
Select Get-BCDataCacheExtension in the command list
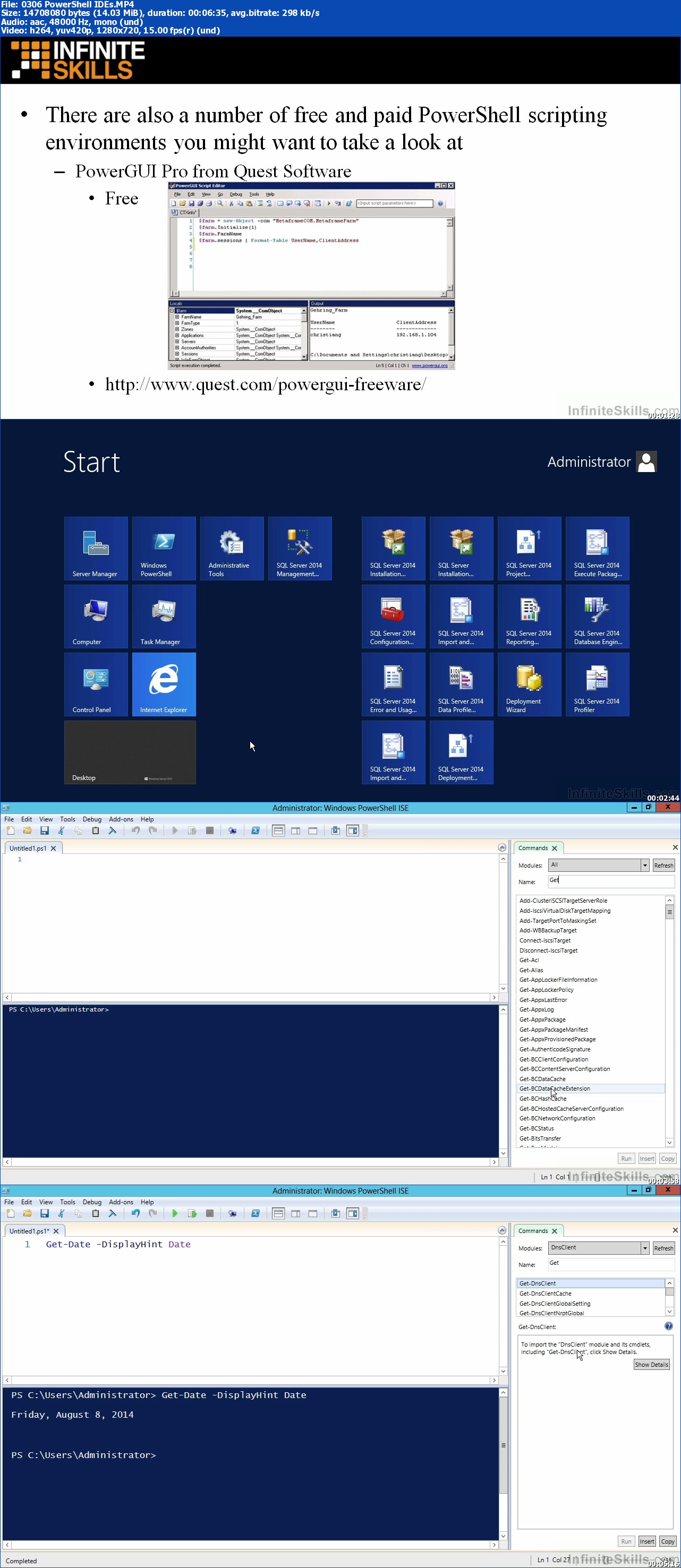pyautogui.click(x=590, y=1089)
